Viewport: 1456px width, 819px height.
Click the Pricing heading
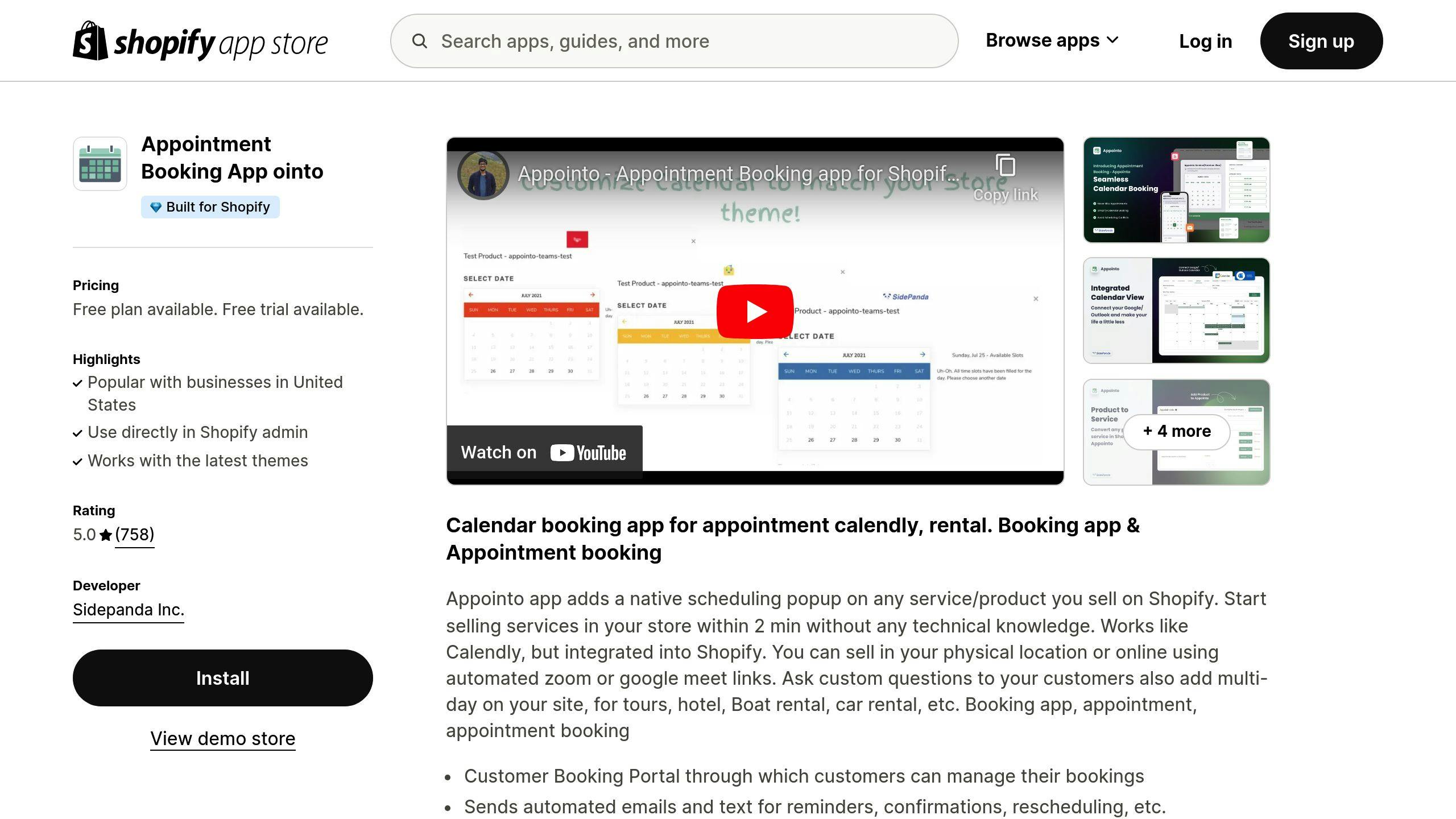tap(96, 286)
